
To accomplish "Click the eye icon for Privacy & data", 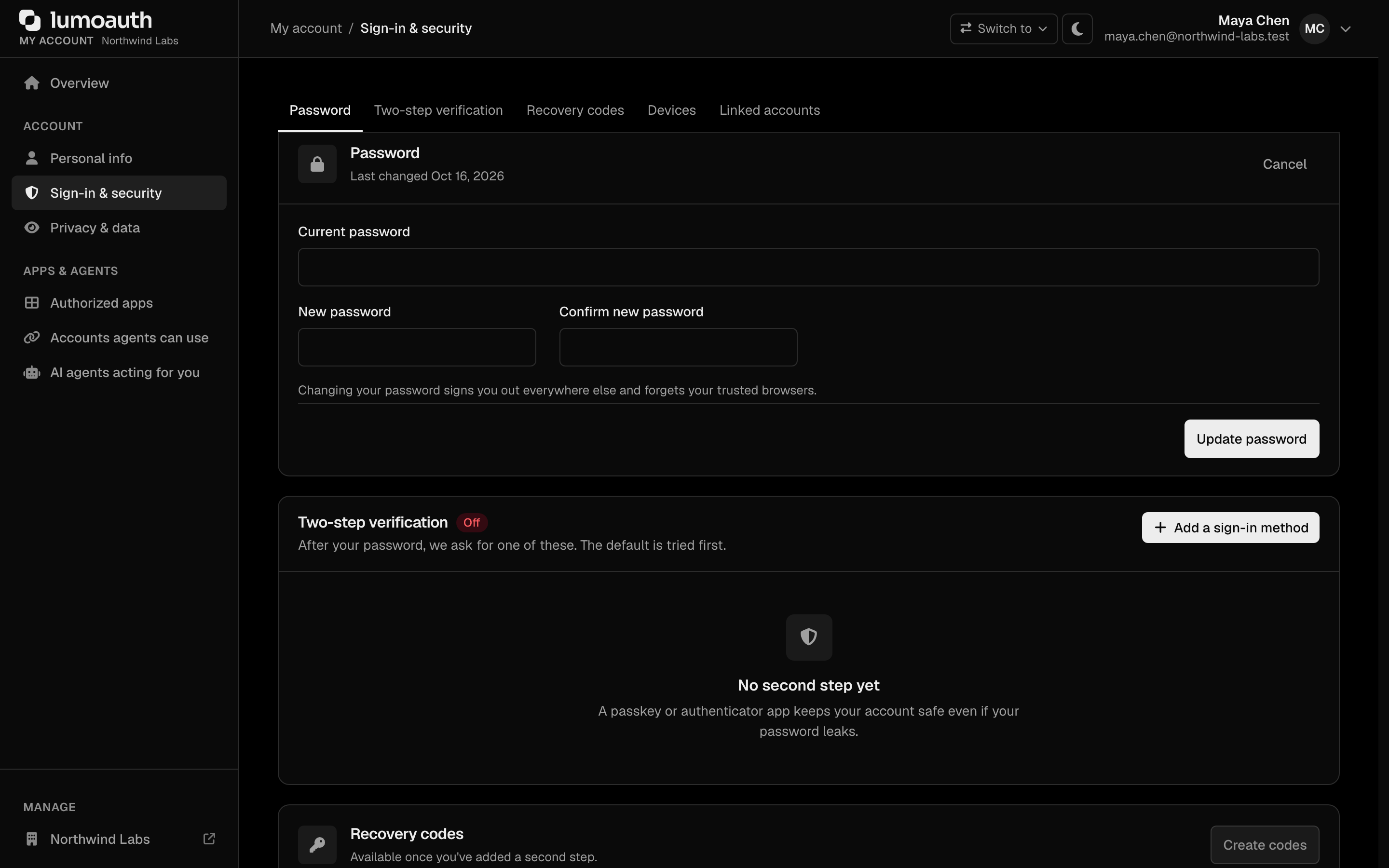I will click(x=31, y=228).
